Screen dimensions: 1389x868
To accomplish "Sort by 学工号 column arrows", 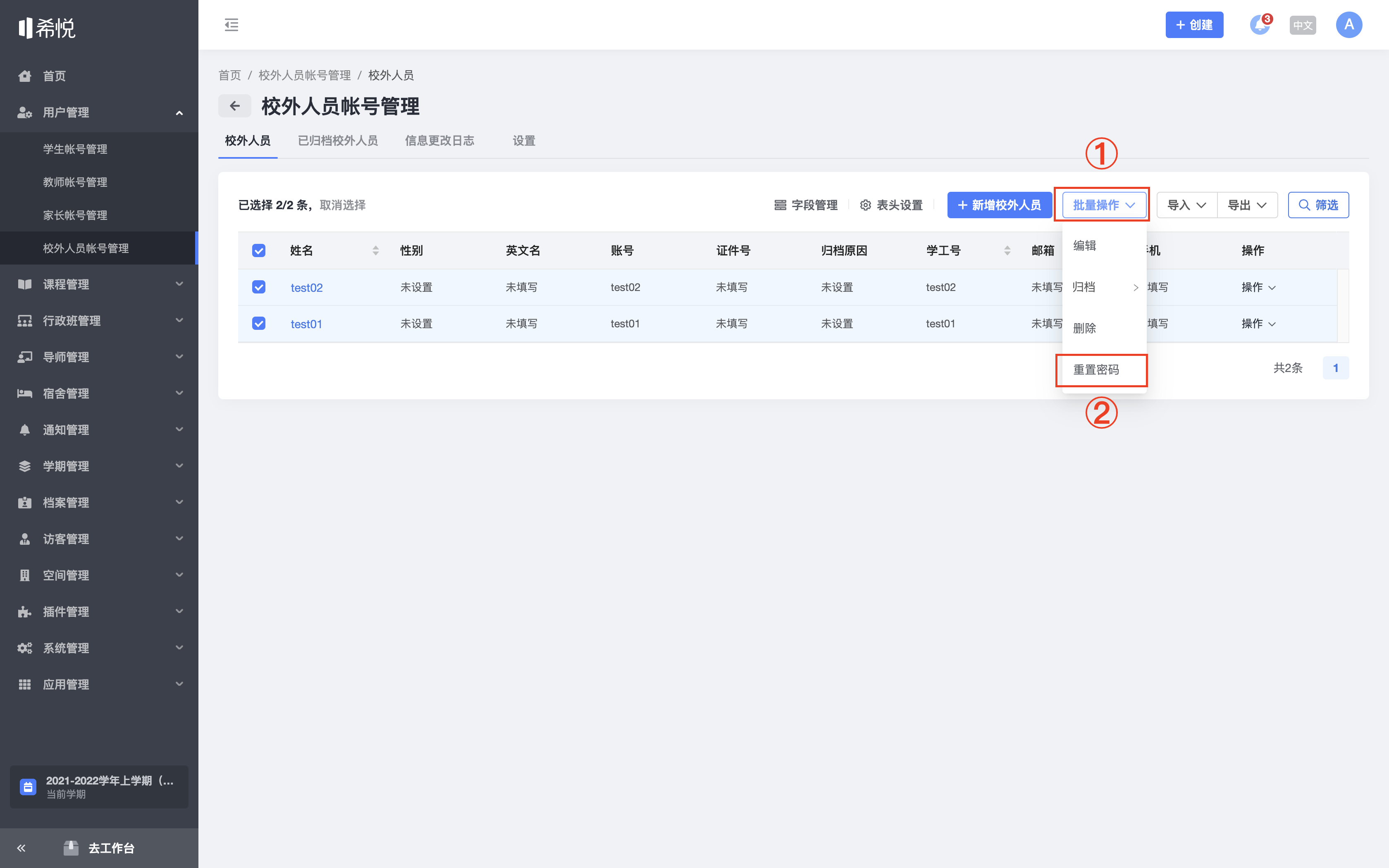I will [x=1007, y=250].
